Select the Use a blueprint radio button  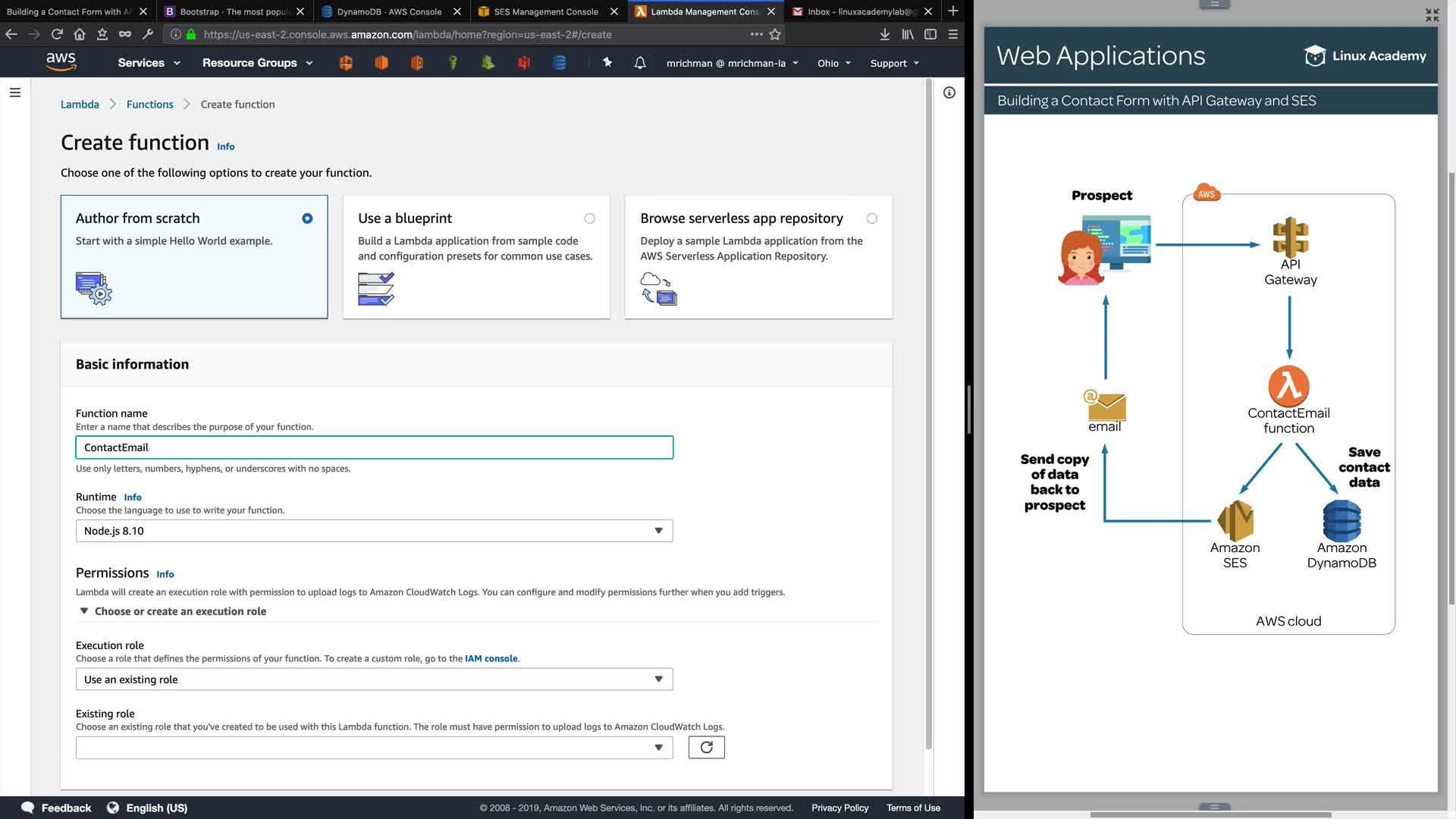(x=589, y=218)
